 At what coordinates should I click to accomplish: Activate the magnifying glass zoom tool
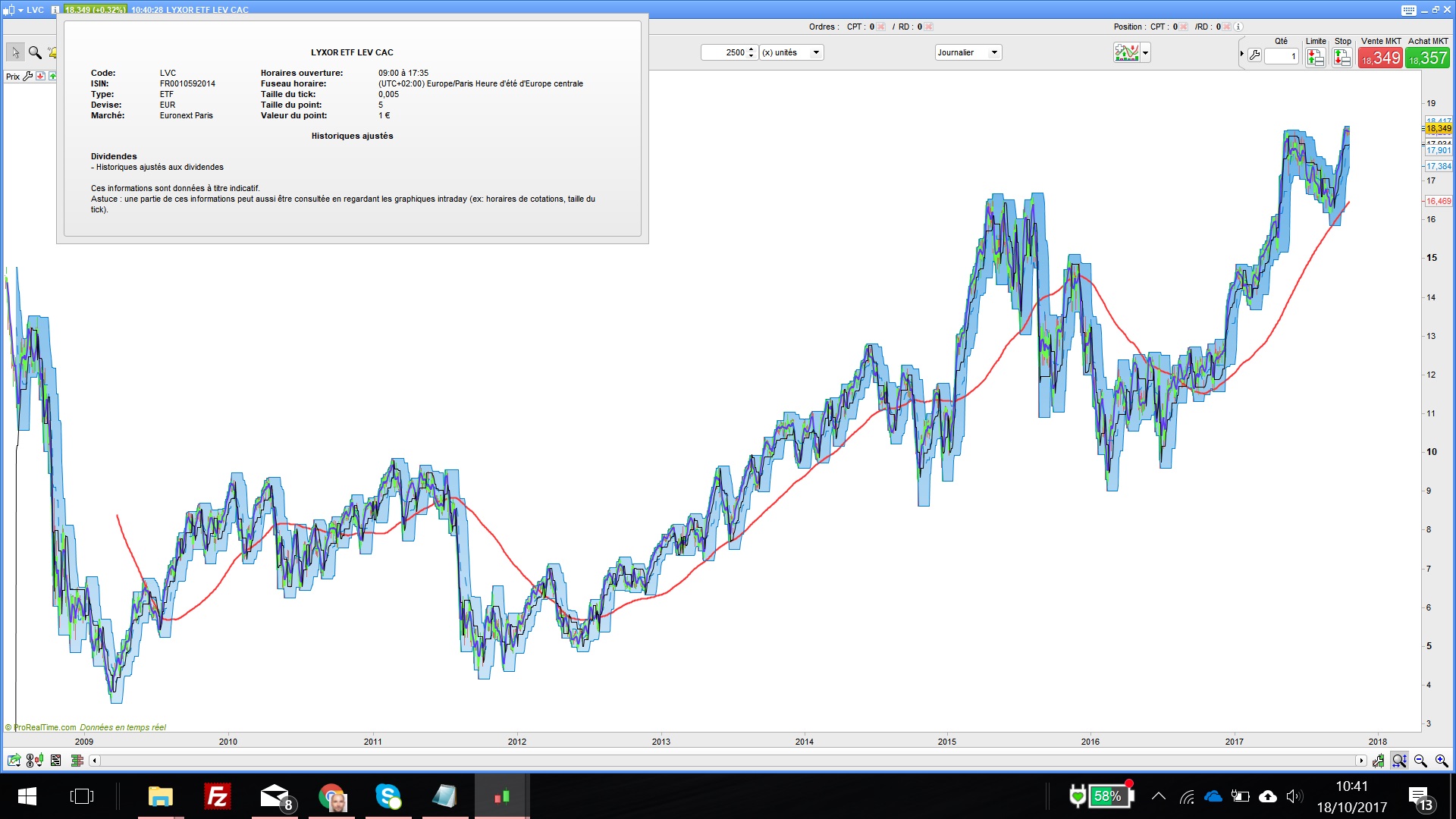pyautogui.click(x=35, y=52)
